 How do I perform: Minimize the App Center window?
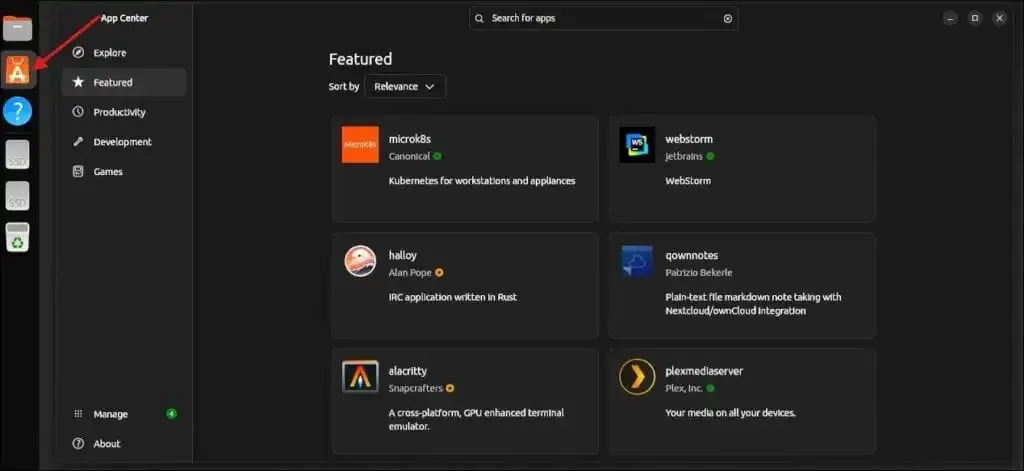[950, 18]
